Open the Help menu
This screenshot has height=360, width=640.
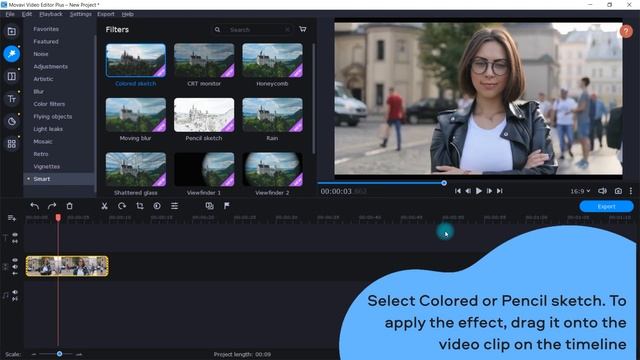point(127,14)
